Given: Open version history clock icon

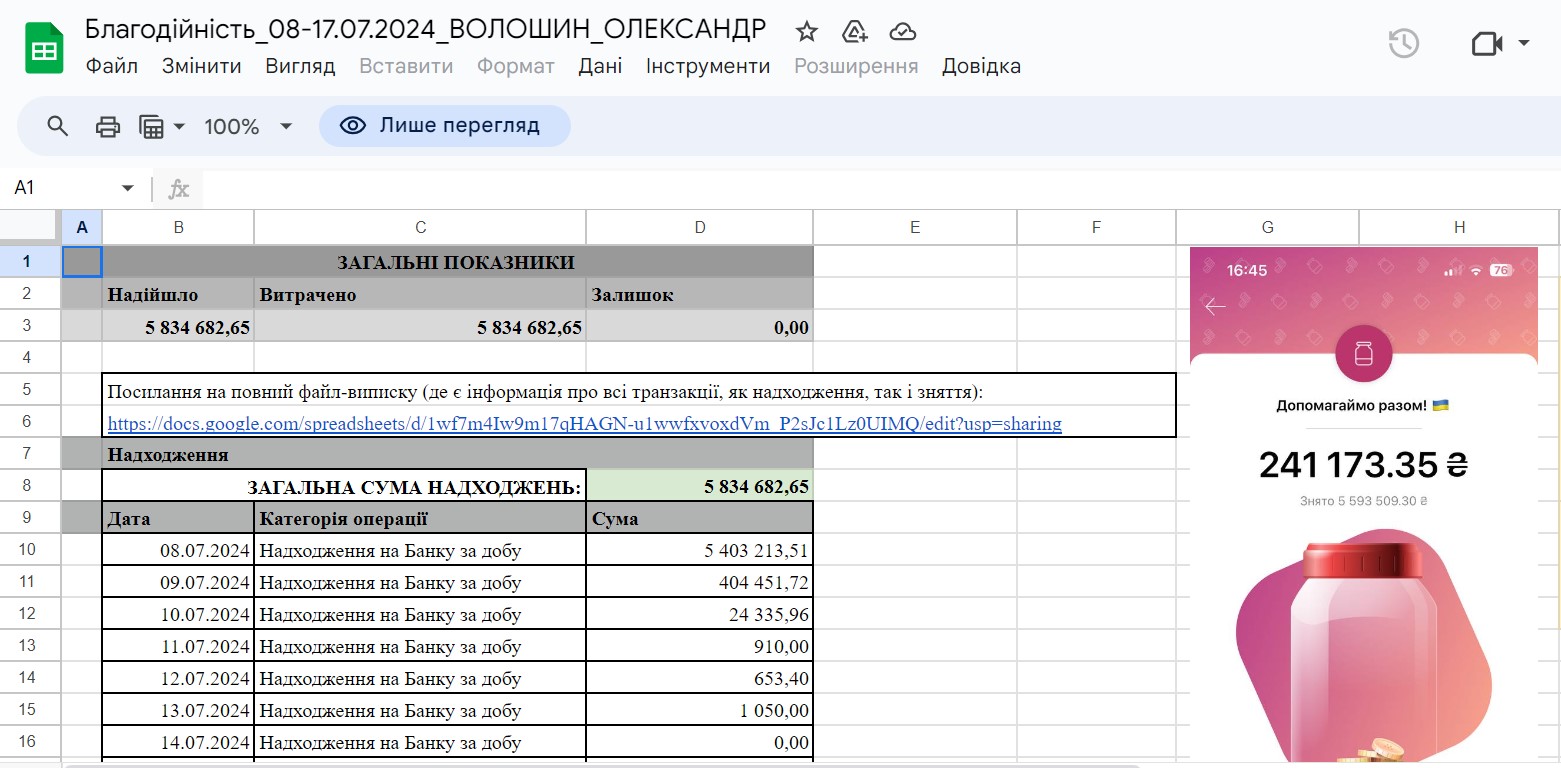Looking at the screenshot, I should pyautogui.click(x=1404, y=44).
